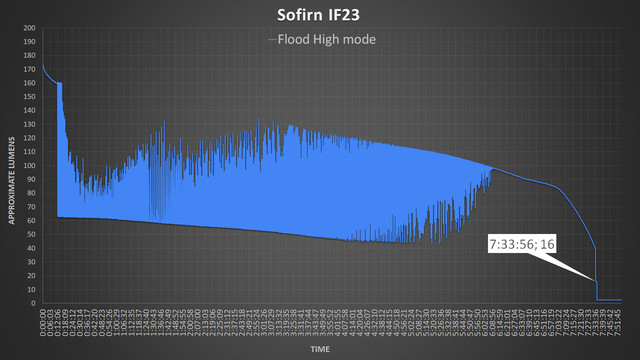640x360 pixels.
Task: Click the y-axis value 60
Action: tap(31, 221)
